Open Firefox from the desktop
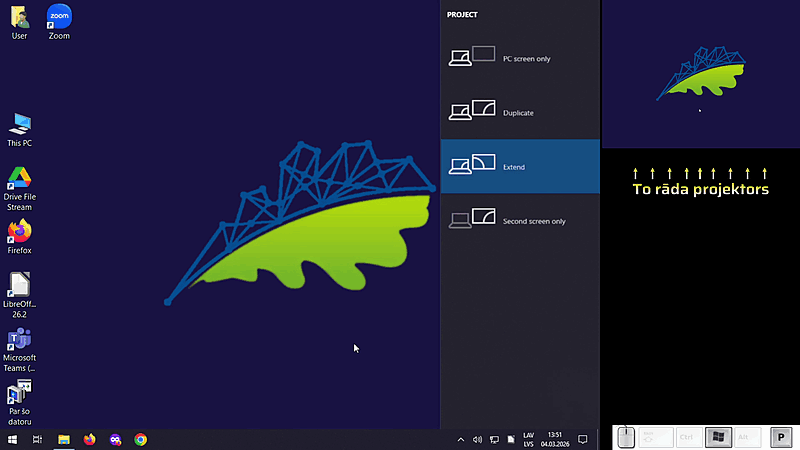 [x=19, y=233]
